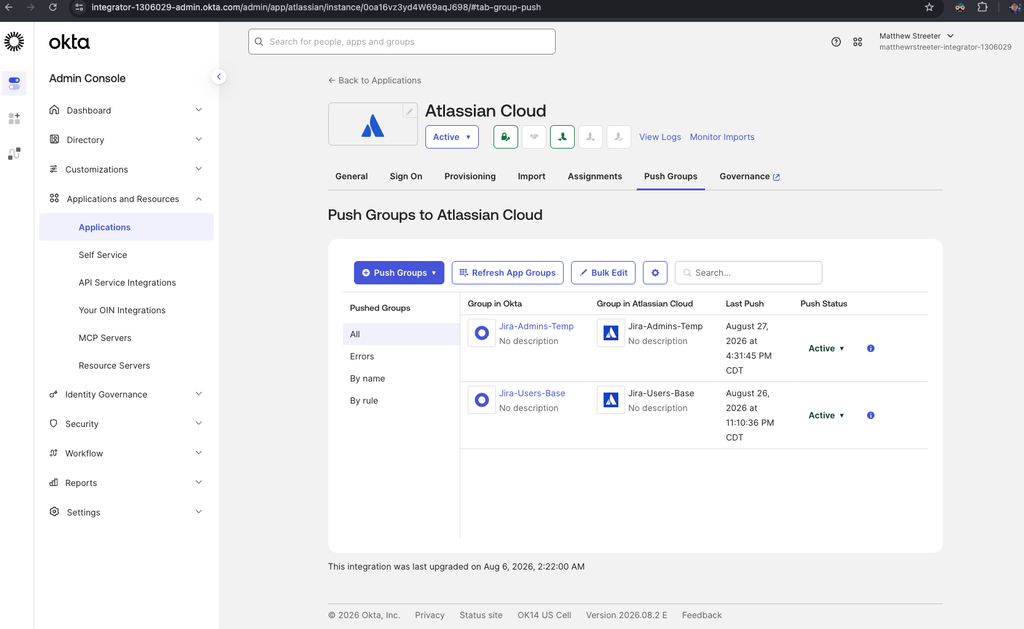The width and height of the screenshot is (1024, 629).
Task: Click the grey import users status icon
Action: pos(590,137)
